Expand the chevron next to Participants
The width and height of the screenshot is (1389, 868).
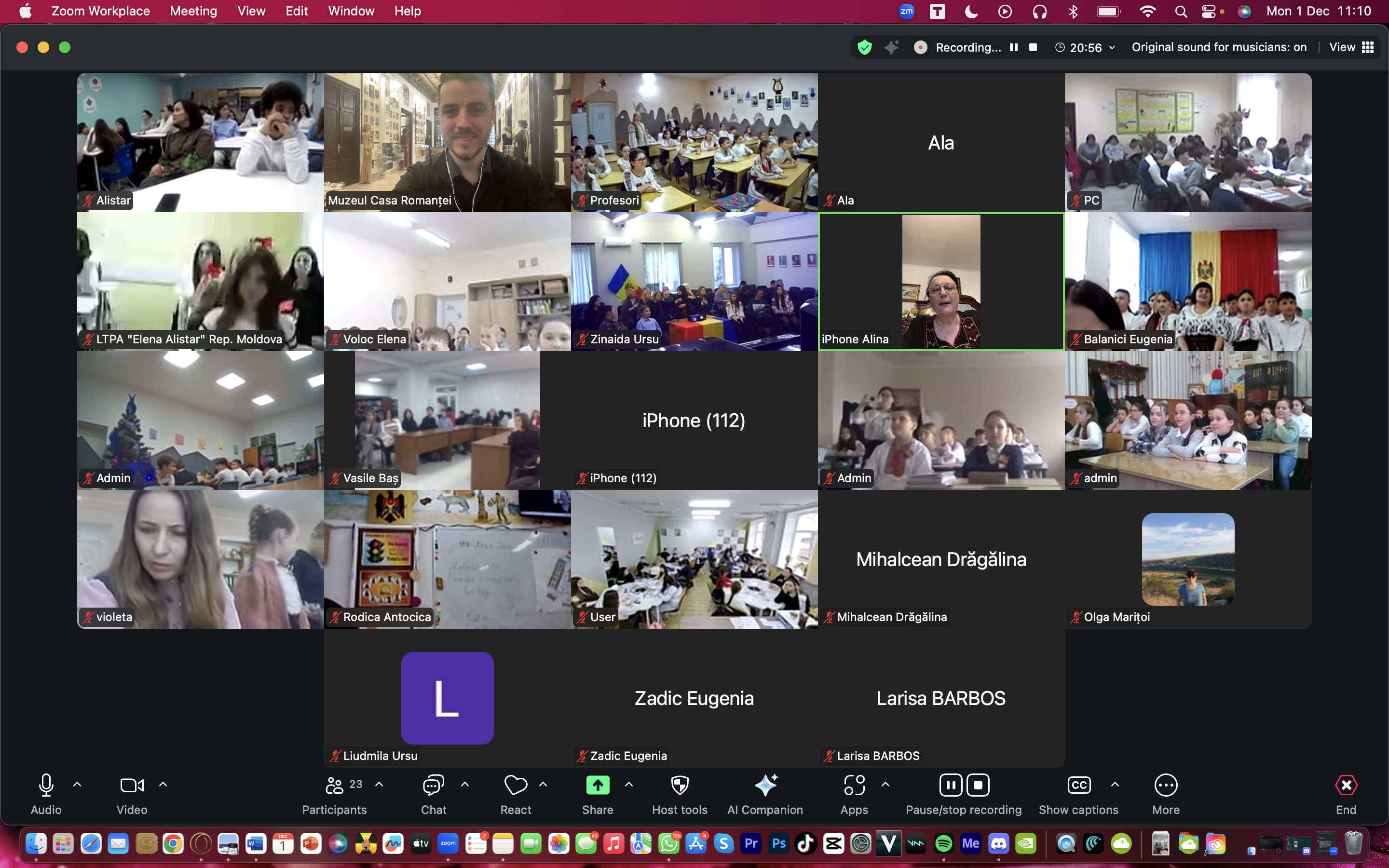(x=380, y=784)
